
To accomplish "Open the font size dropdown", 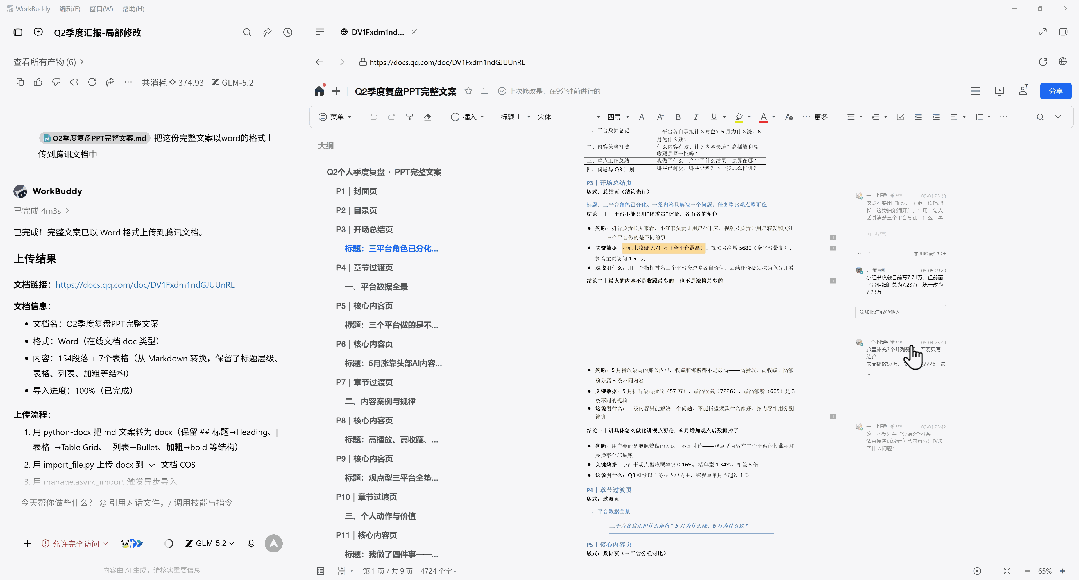I will click(617, 117).
